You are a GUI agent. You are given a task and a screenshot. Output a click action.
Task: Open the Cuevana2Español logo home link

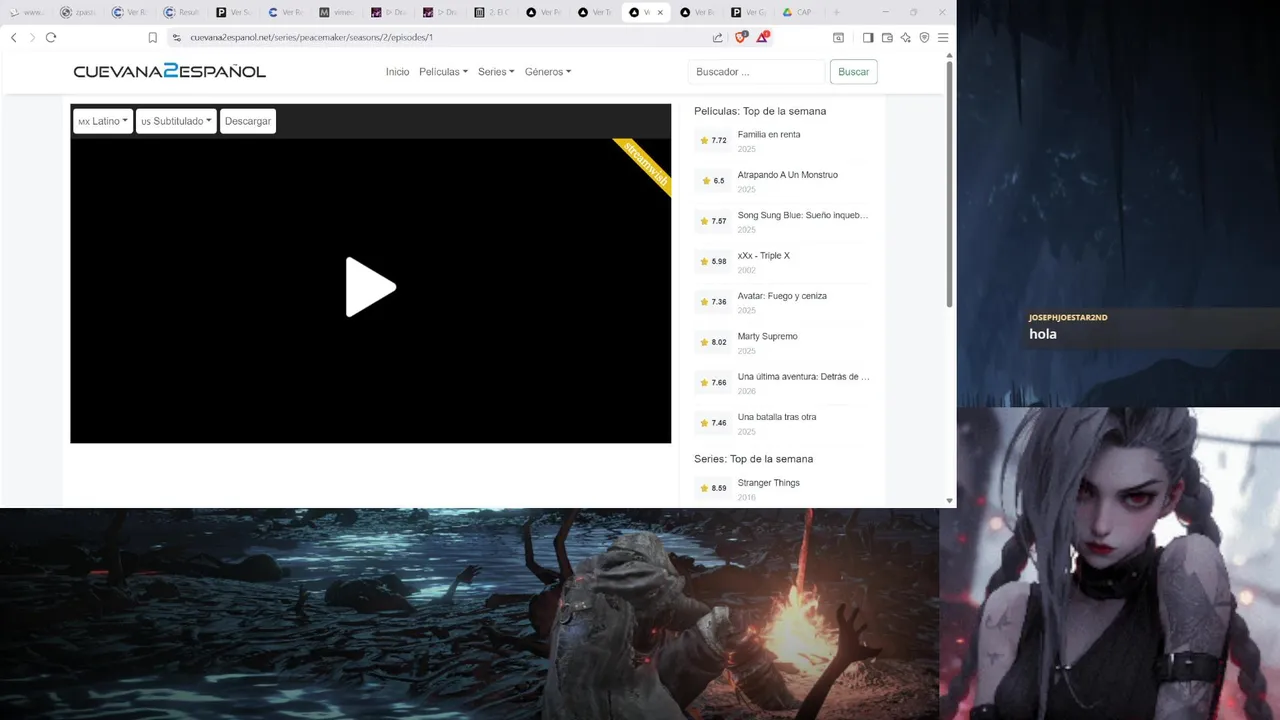coord(169,72)
